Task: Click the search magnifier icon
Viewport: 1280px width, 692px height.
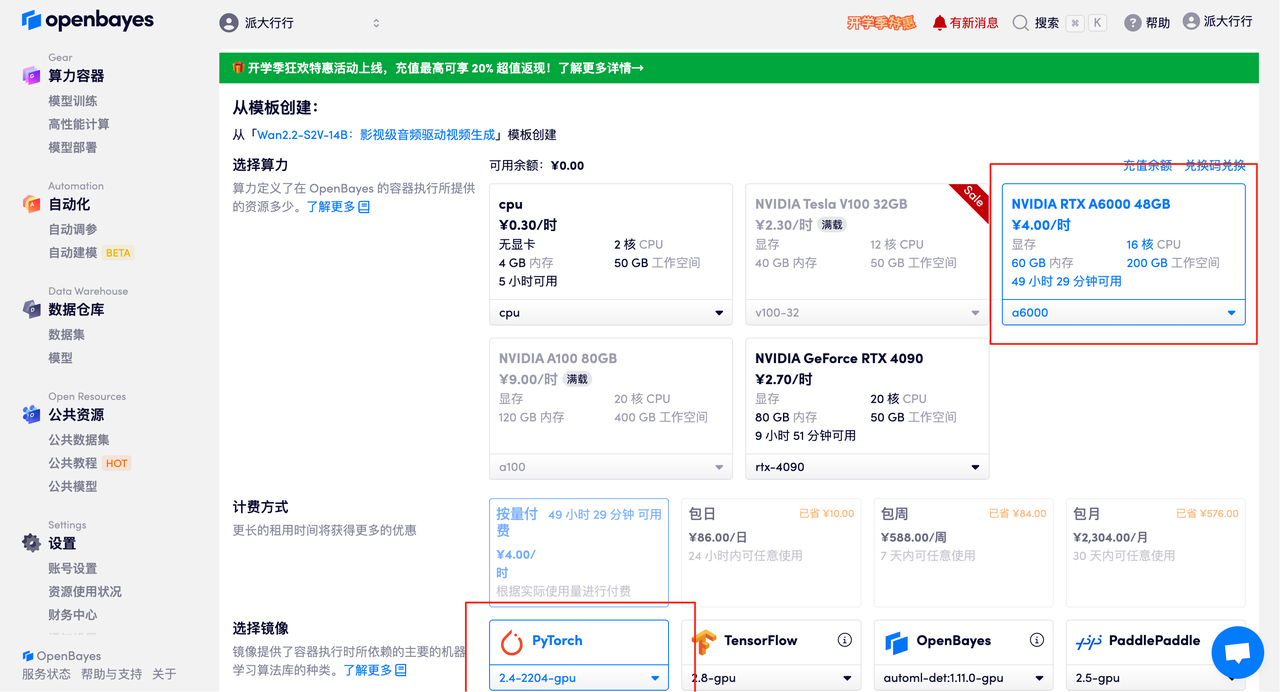Action: click(x=1020, y=23)
